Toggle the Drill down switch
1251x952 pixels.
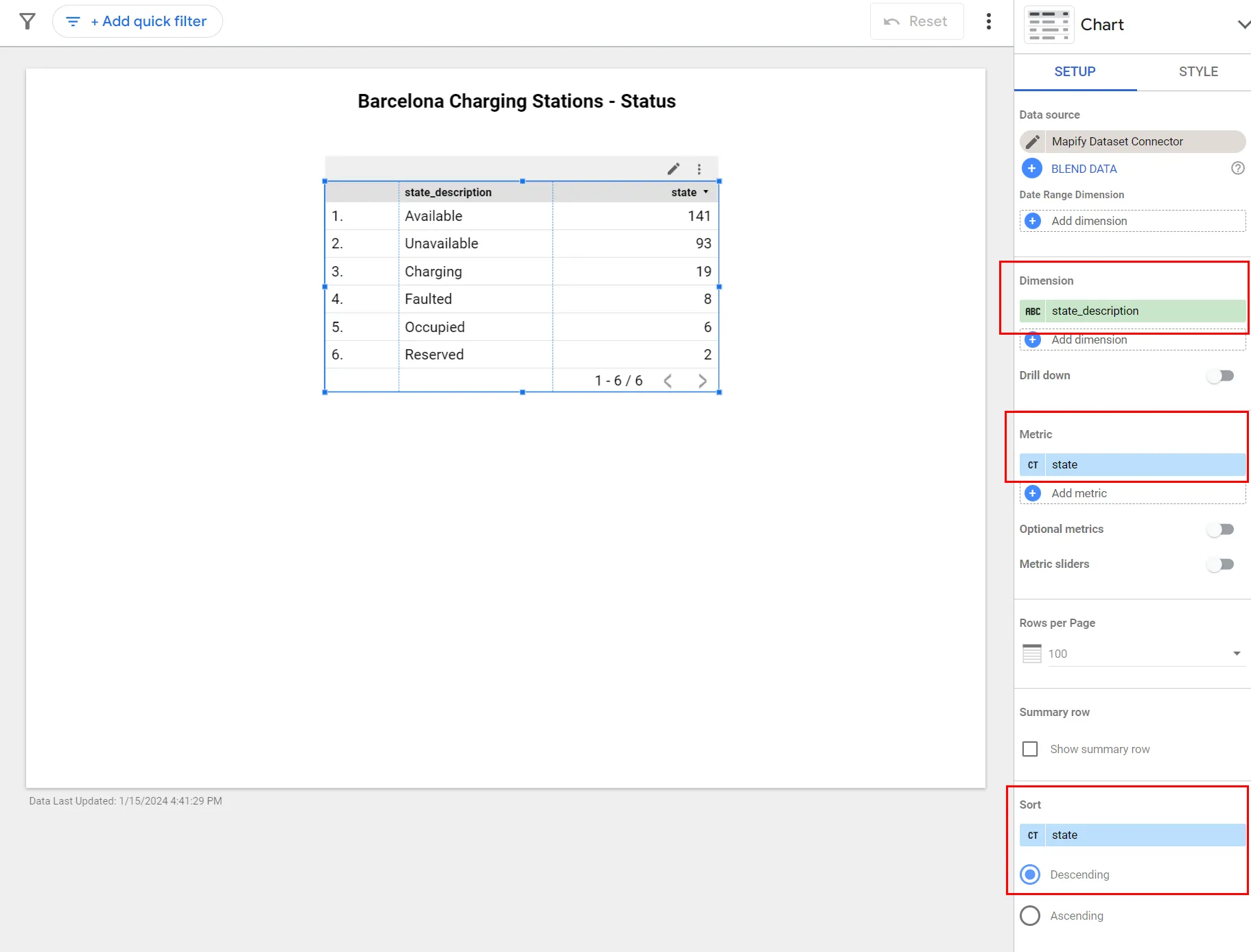point(1221,375)
